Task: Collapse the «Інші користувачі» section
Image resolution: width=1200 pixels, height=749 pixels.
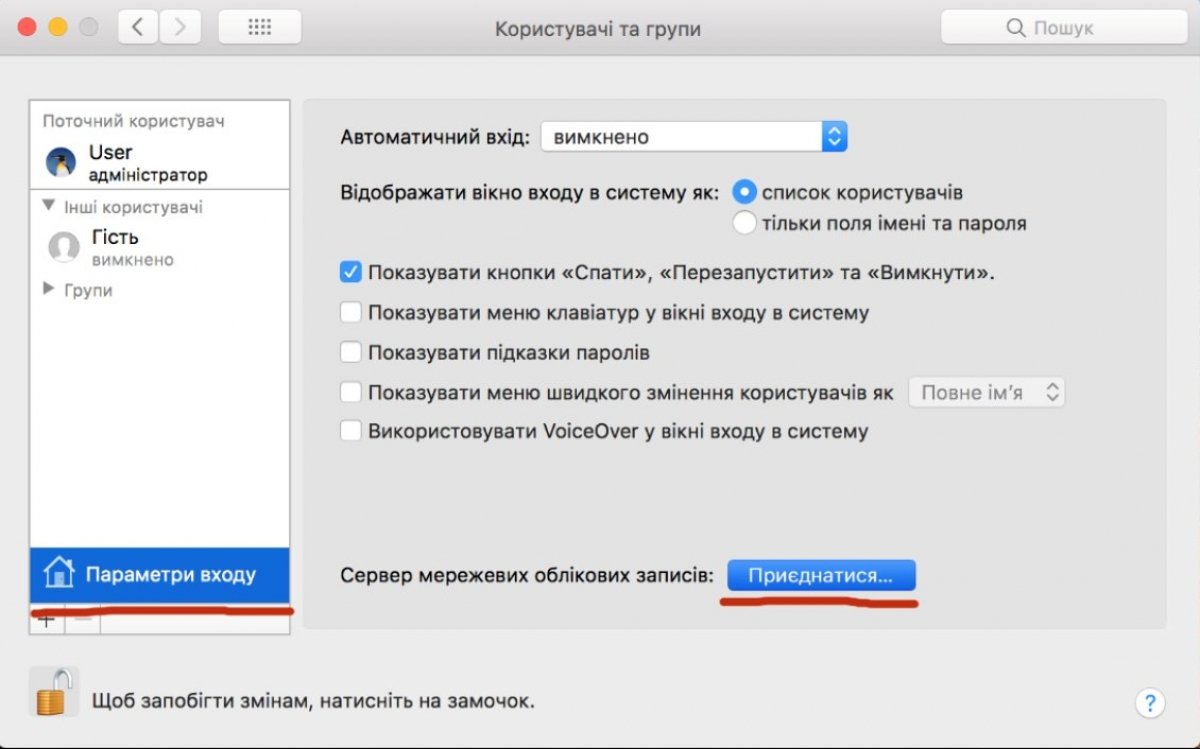Action: (49, 206)
